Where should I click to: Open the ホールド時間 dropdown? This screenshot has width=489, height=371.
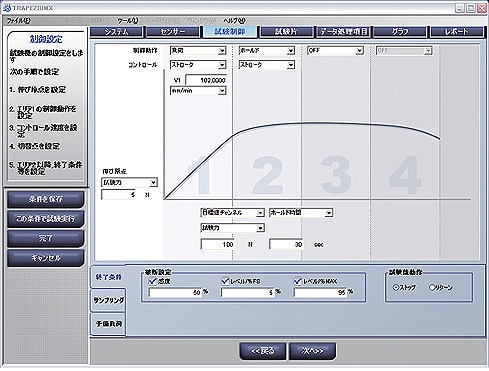click(301, 213)
